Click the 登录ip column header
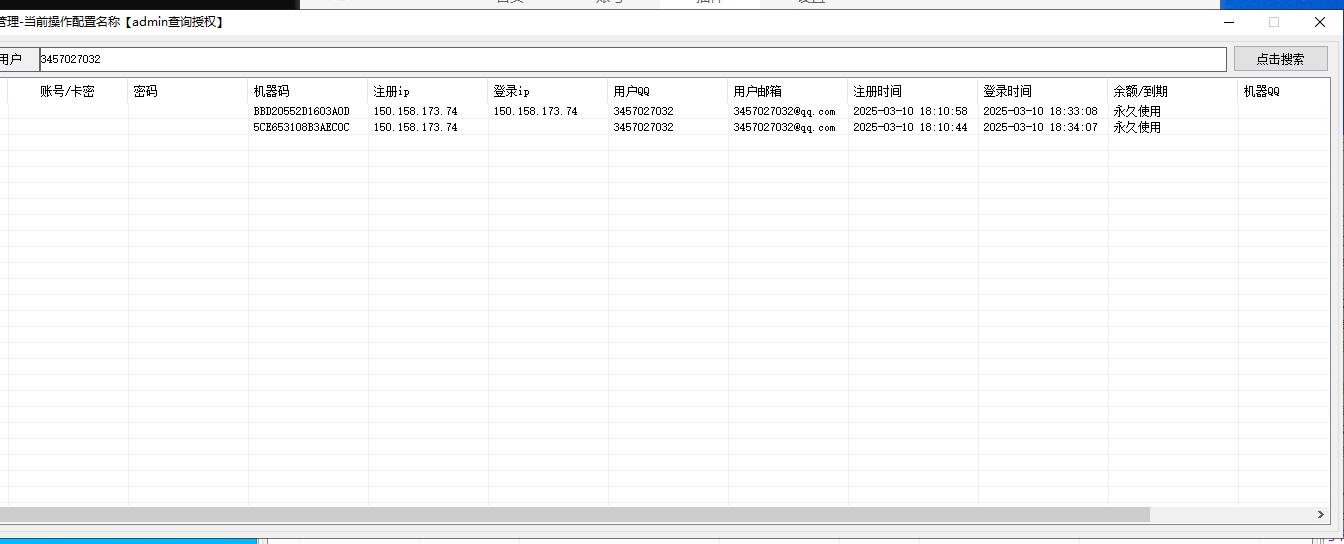 click(x=547, y=91)
